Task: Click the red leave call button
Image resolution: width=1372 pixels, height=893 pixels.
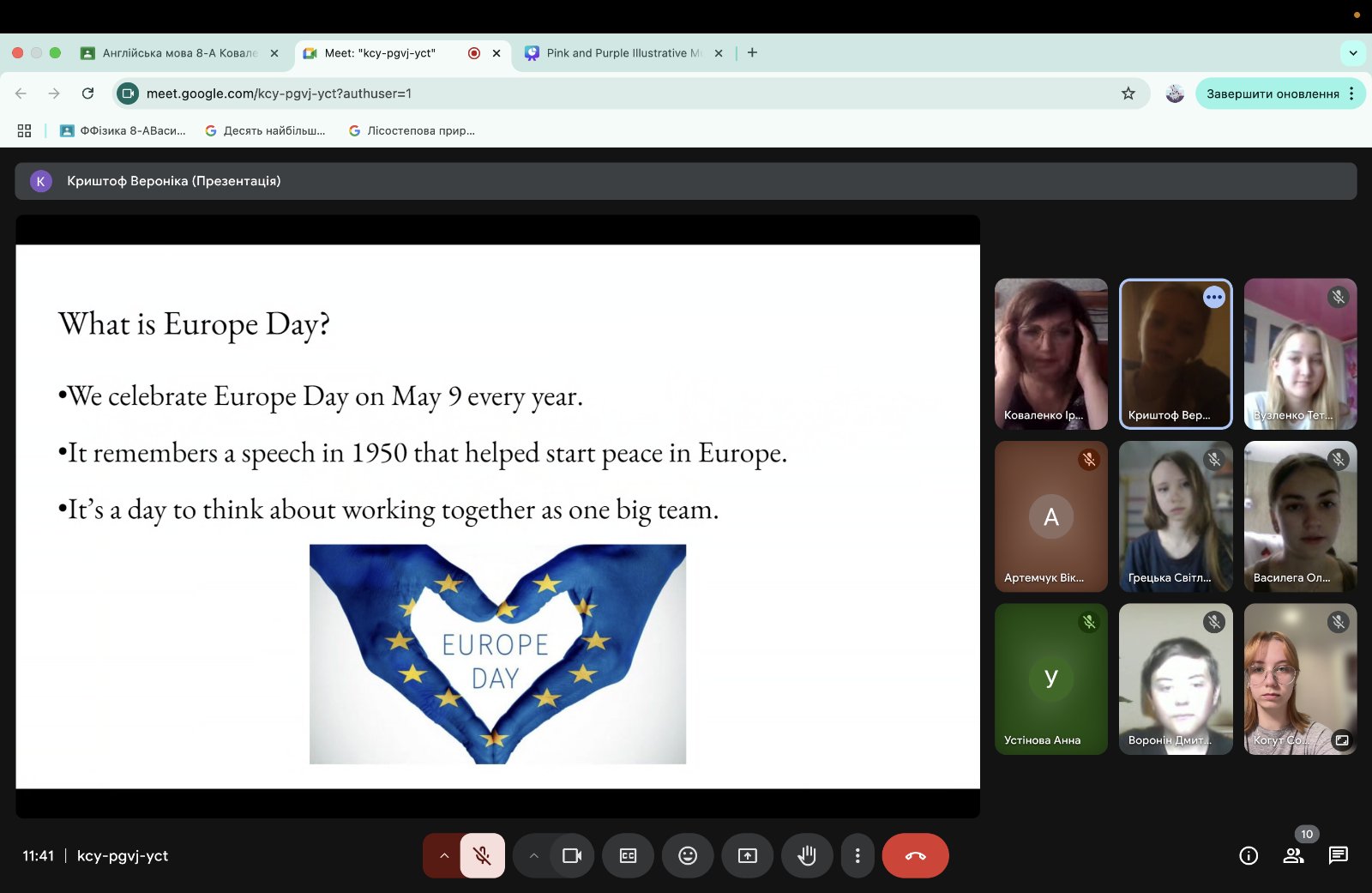Action: pos(915,855)
